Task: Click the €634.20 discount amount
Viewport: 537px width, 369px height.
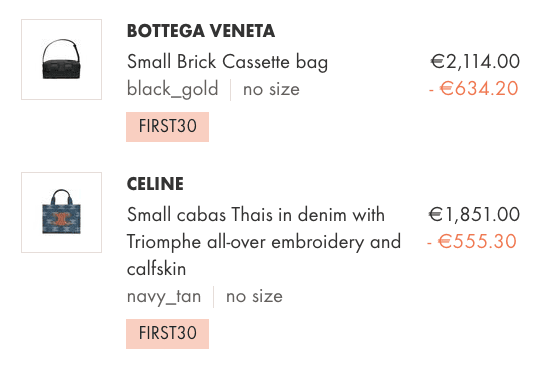Action: [x=474, y=88]
